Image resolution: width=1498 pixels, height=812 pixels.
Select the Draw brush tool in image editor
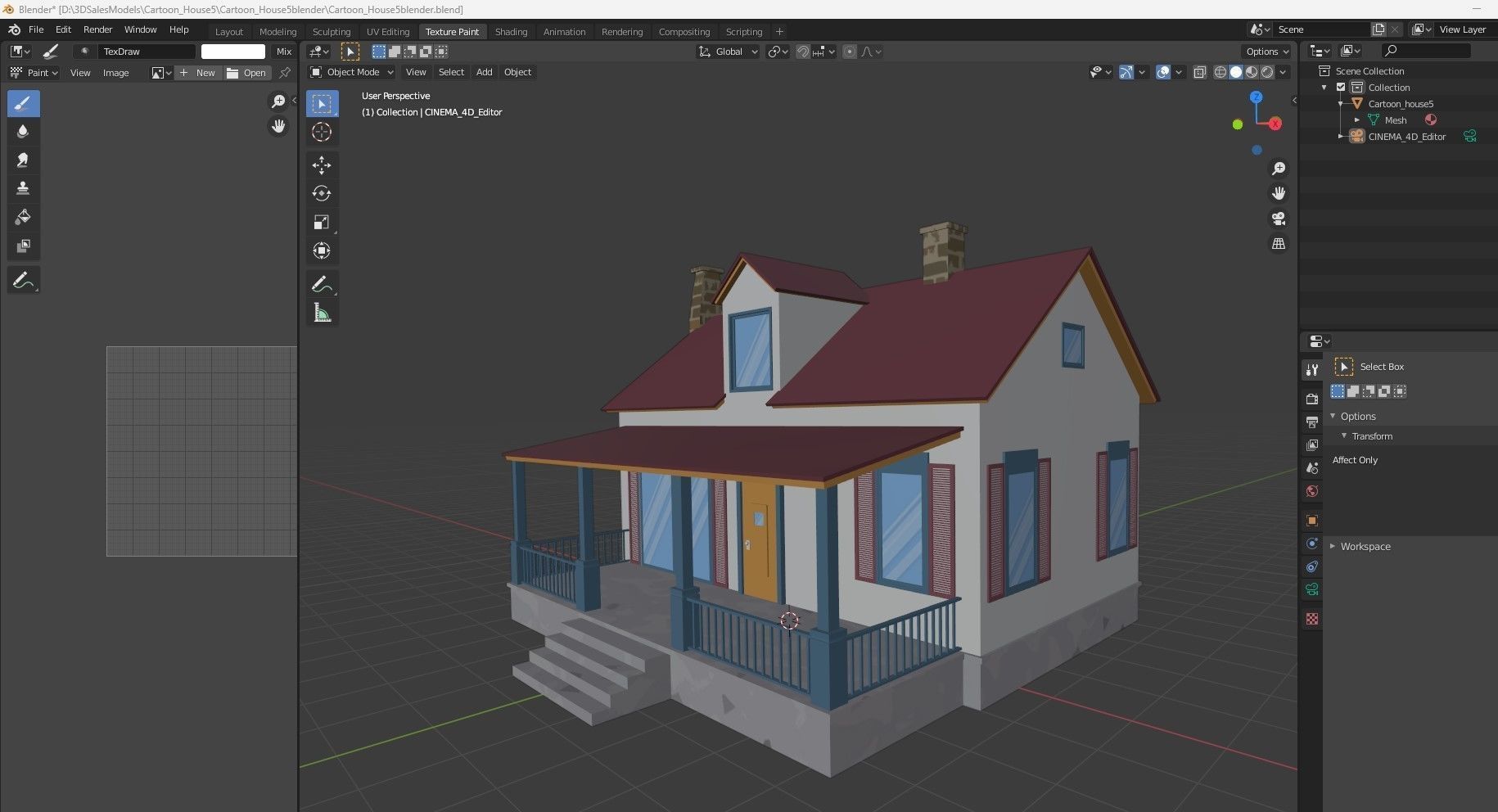click(x=23, y=103)
